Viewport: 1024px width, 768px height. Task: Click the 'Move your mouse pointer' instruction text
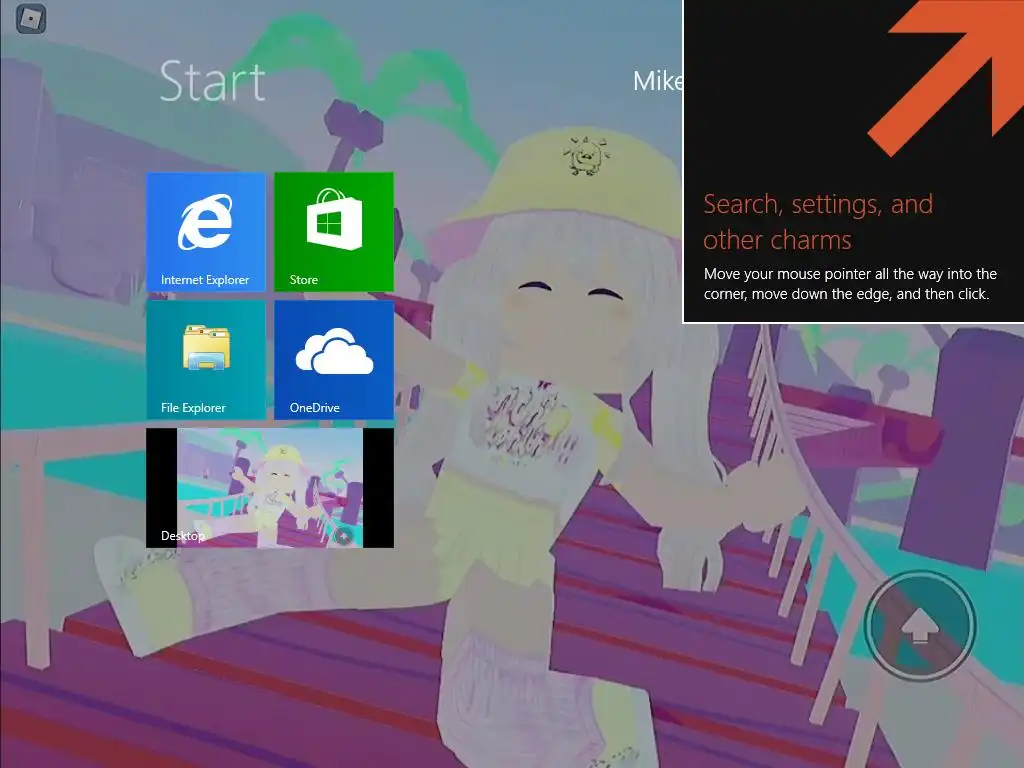coord(850,283)
